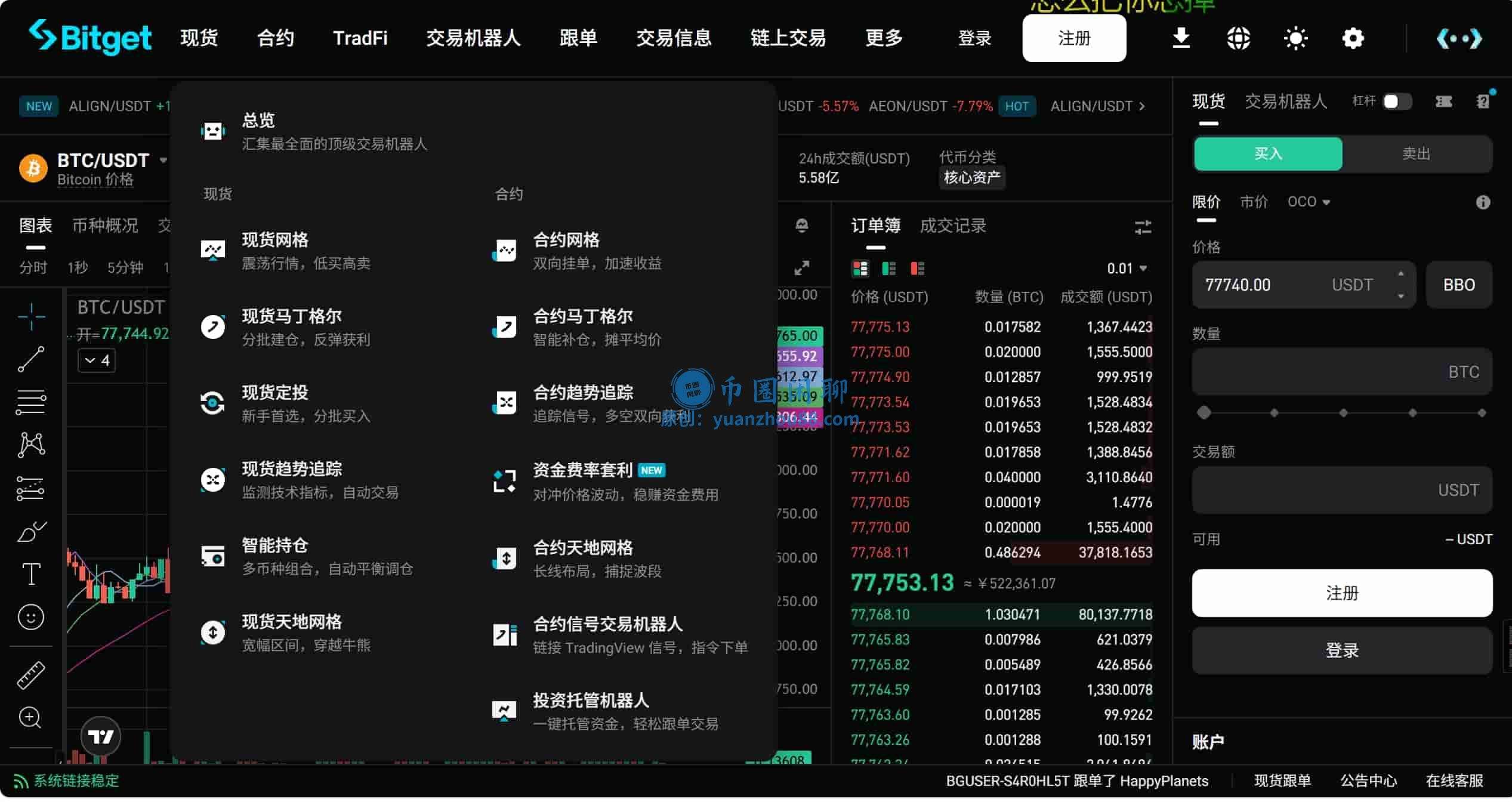The image size is (1512, 802).
Task: Click the Bitget logo
Action: pos(90,38)
